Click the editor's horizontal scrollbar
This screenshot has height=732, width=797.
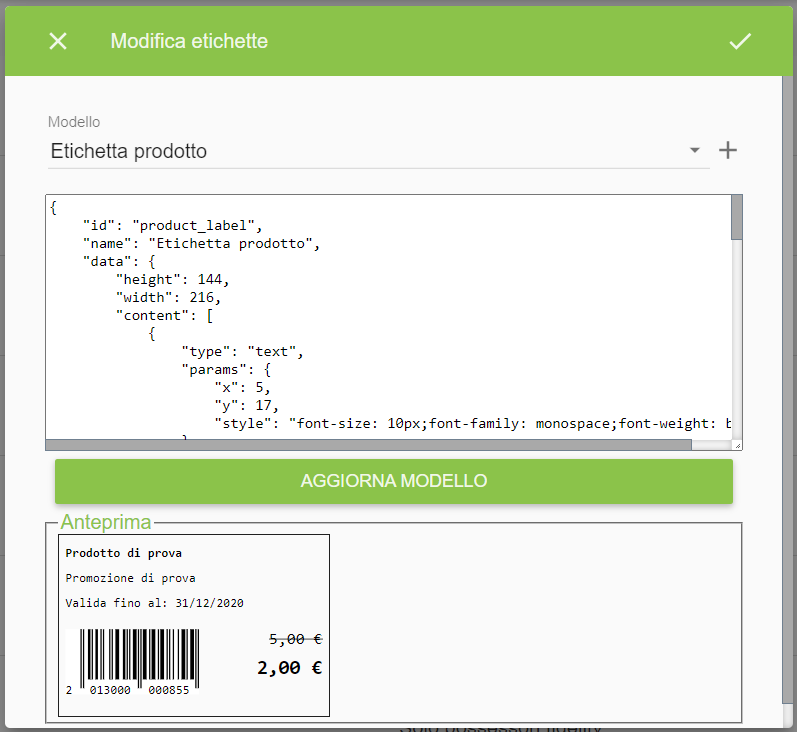pos(369,445)
